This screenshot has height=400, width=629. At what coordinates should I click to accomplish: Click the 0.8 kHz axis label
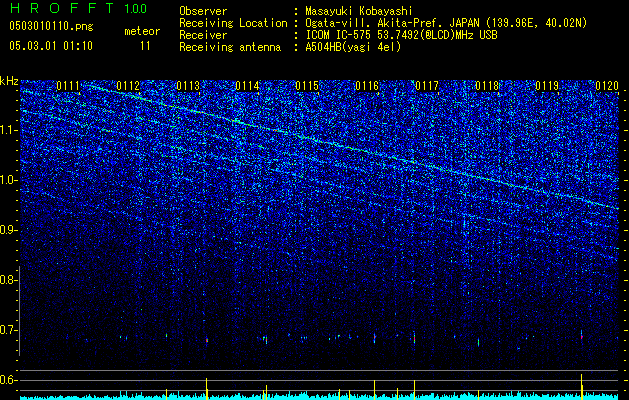[9, 280]
